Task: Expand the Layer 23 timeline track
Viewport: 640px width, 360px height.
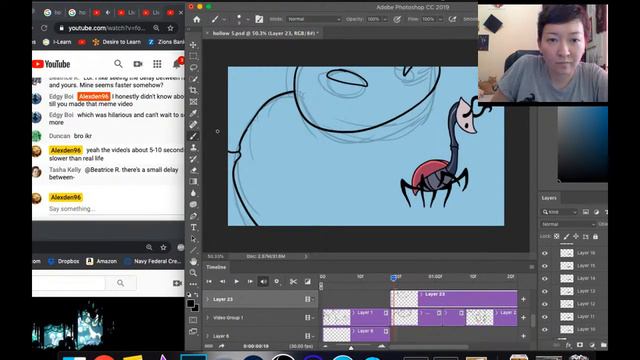Action: (207, 299)
